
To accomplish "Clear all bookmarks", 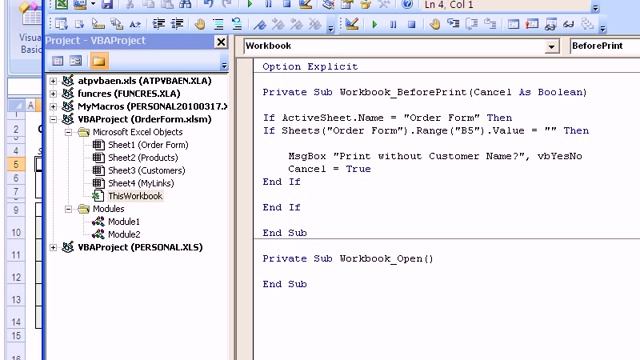I will [x=315, y=24].
